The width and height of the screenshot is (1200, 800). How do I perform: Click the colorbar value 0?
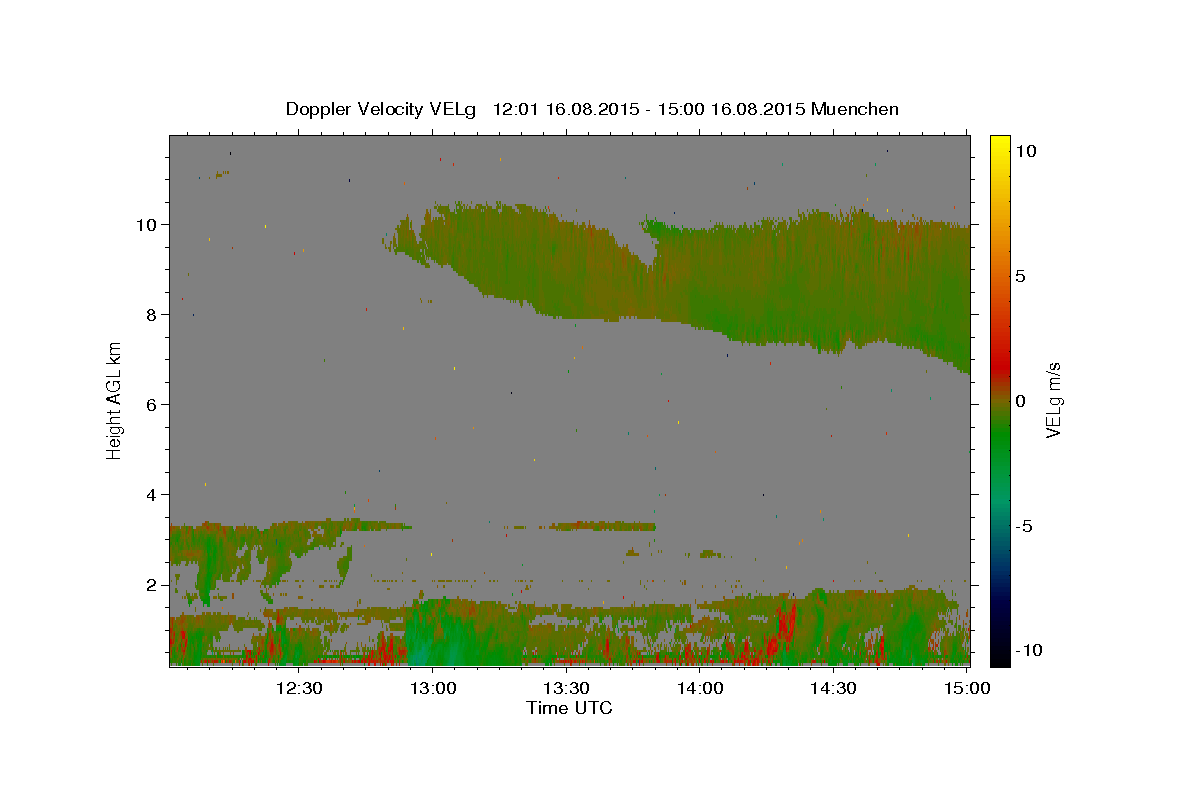1021,401
